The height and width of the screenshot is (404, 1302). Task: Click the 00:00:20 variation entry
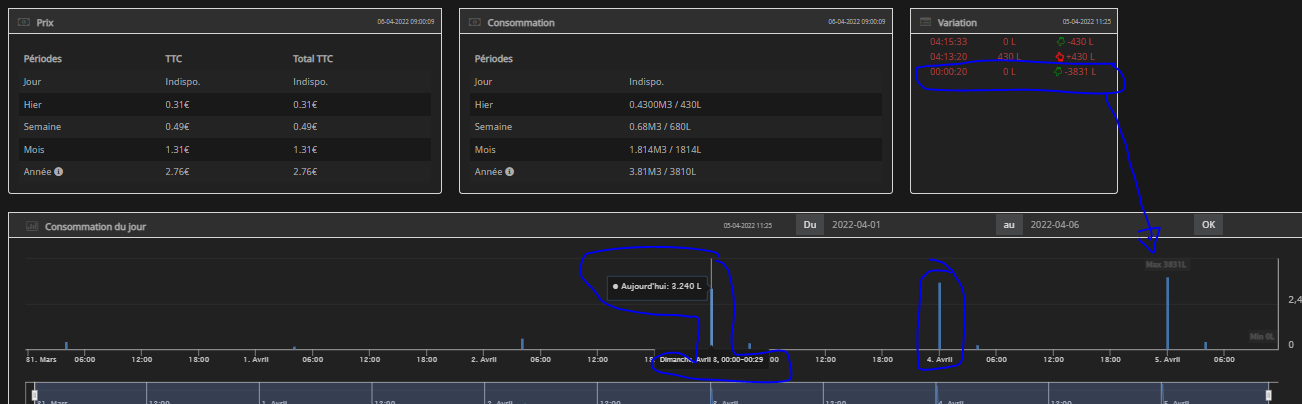(948, 72)
